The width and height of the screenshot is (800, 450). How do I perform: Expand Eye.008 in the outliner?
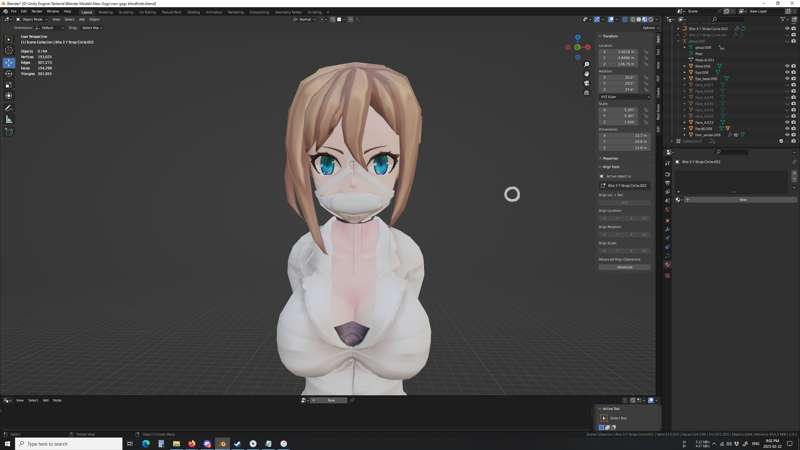click(685, 72)
